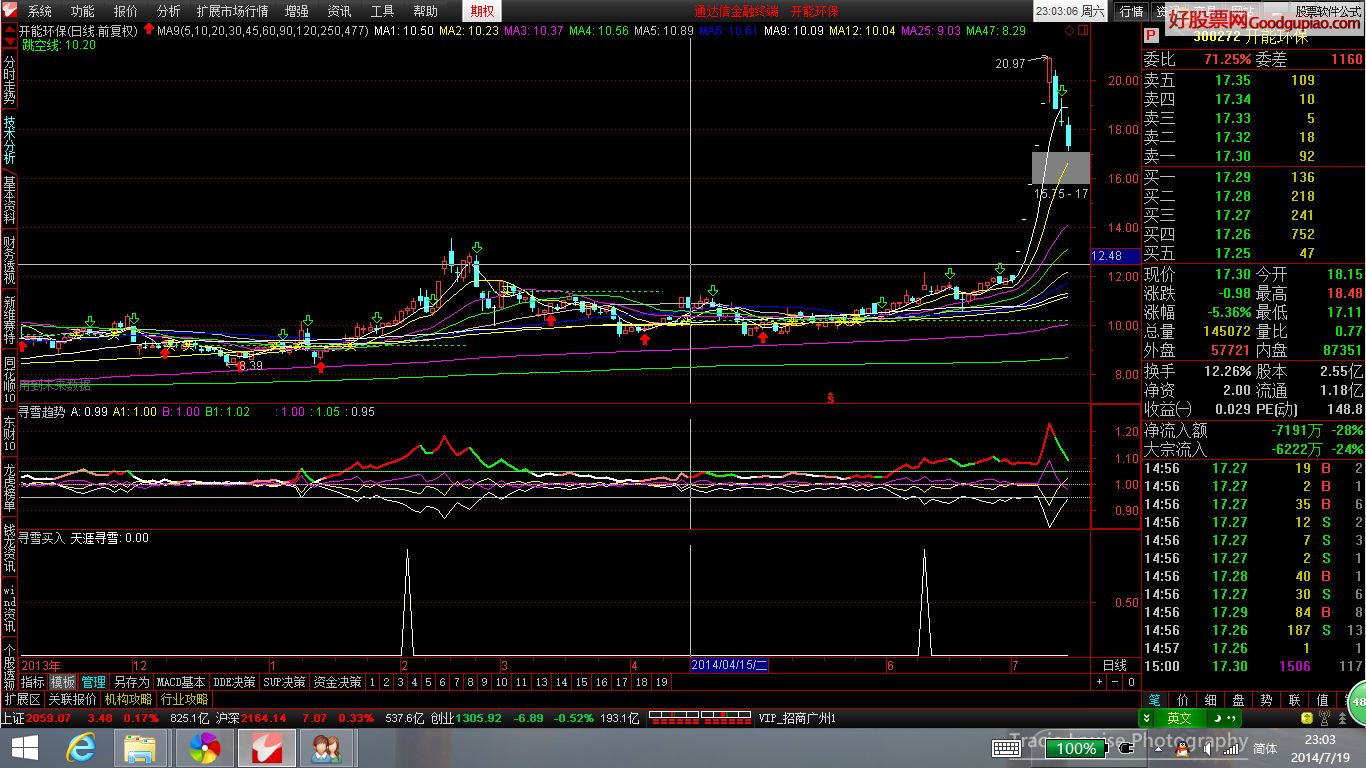Image resolution: width=1366 pixels, height=768 pixels.
Task: Select the SUP决策 template
Action: [284, 682]
